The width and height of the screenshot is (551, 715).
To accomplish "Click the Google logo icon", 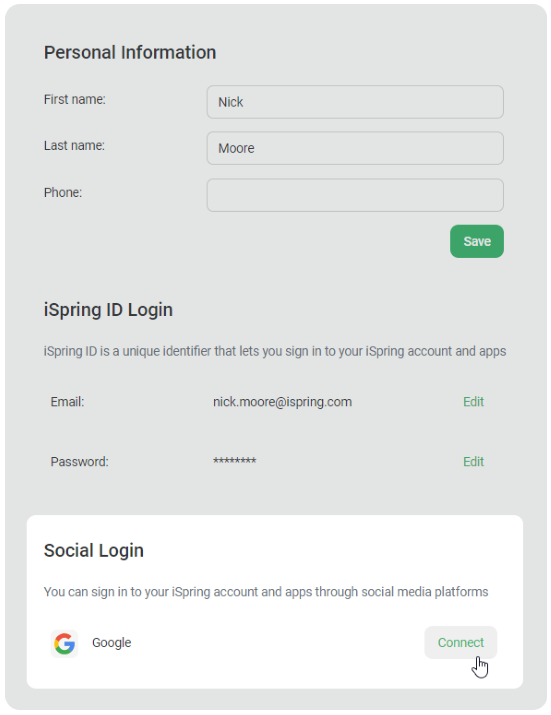I will tap(64, 643).
